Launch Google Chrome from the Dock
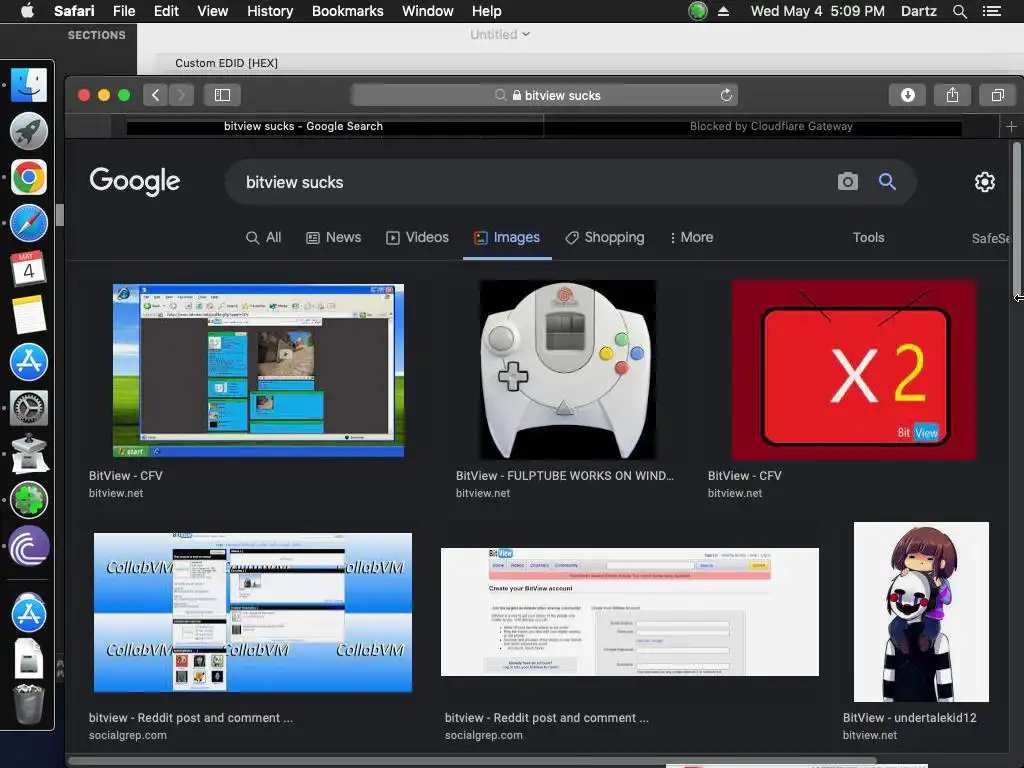Viewport: 1024px width, 768px height. click(x=29, y=177)
